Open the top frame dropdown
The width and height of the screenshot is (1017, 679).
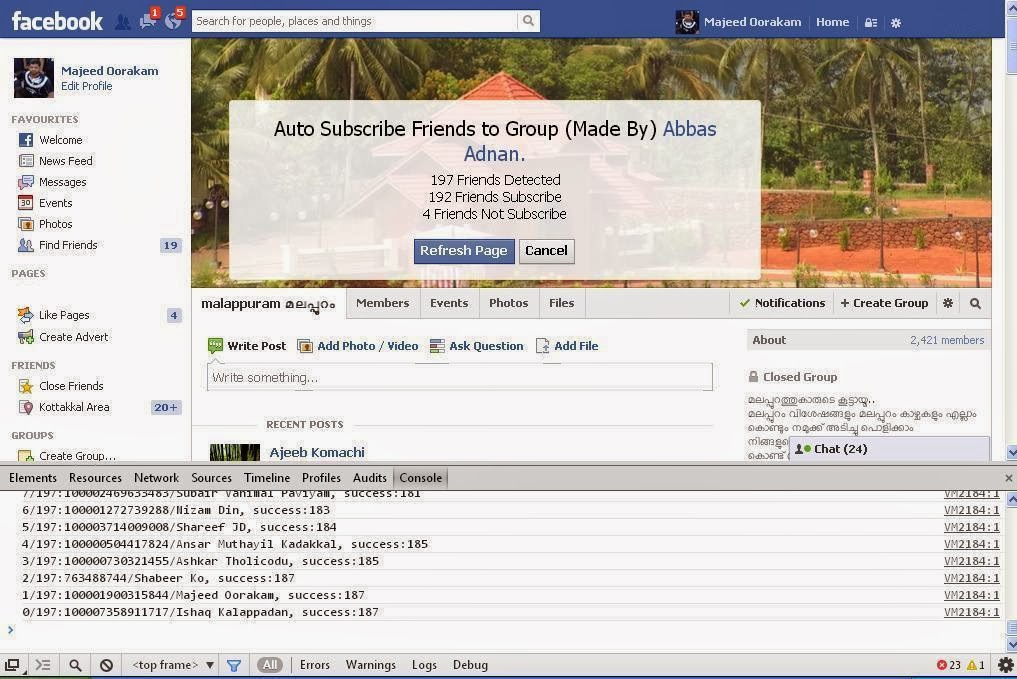click(173, 665)
